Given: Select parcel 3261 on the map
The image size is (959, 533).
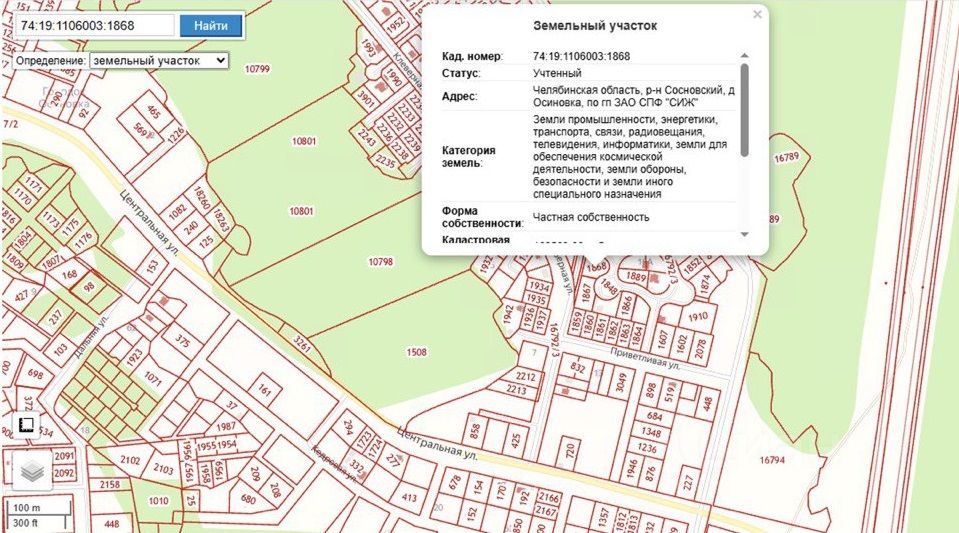Looking at the screenshot, I should [302, 344].
